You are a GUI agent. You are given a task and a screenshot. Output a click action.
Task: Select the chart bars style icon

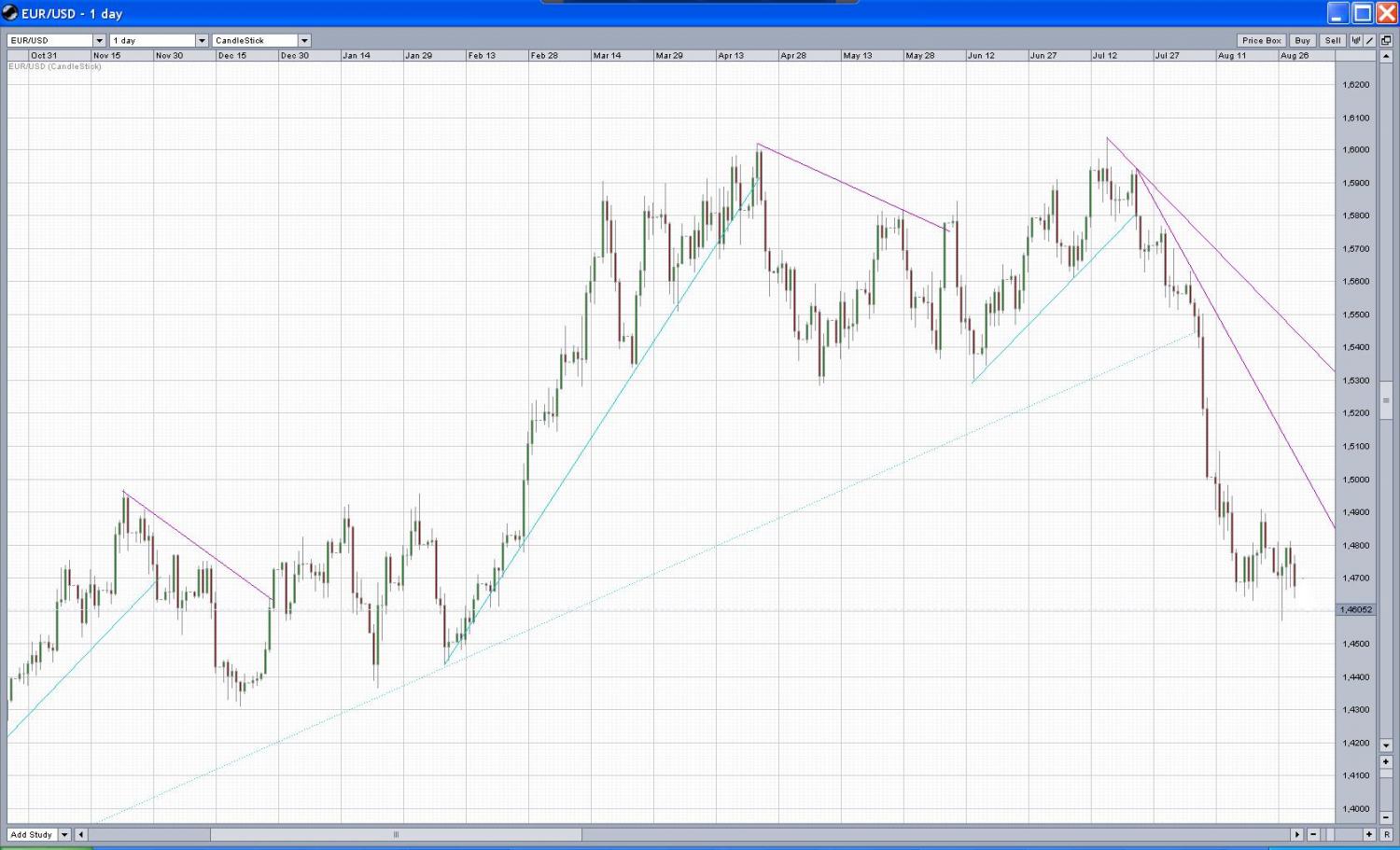point(1356,40)
